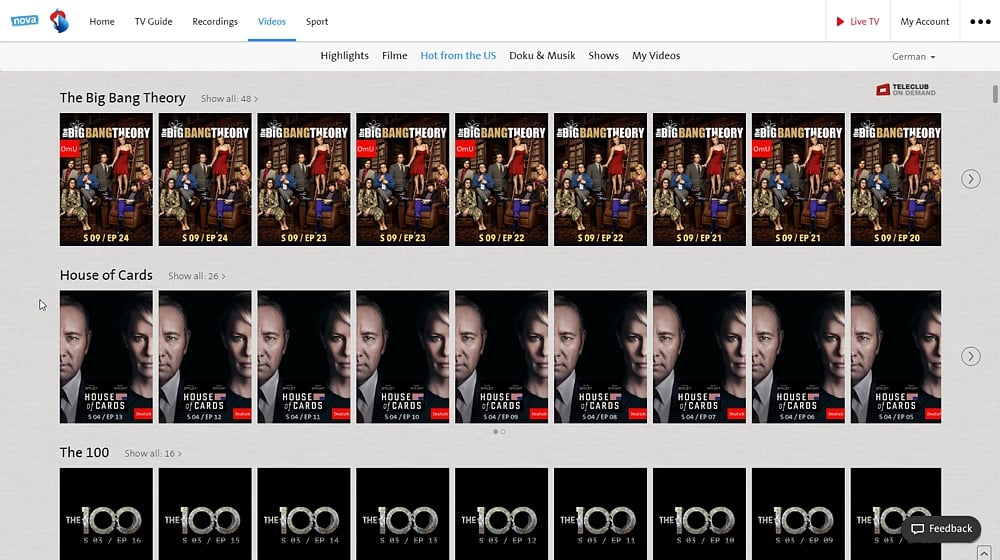Open House of Cards S04 EP11 poster

pos(304,357)
